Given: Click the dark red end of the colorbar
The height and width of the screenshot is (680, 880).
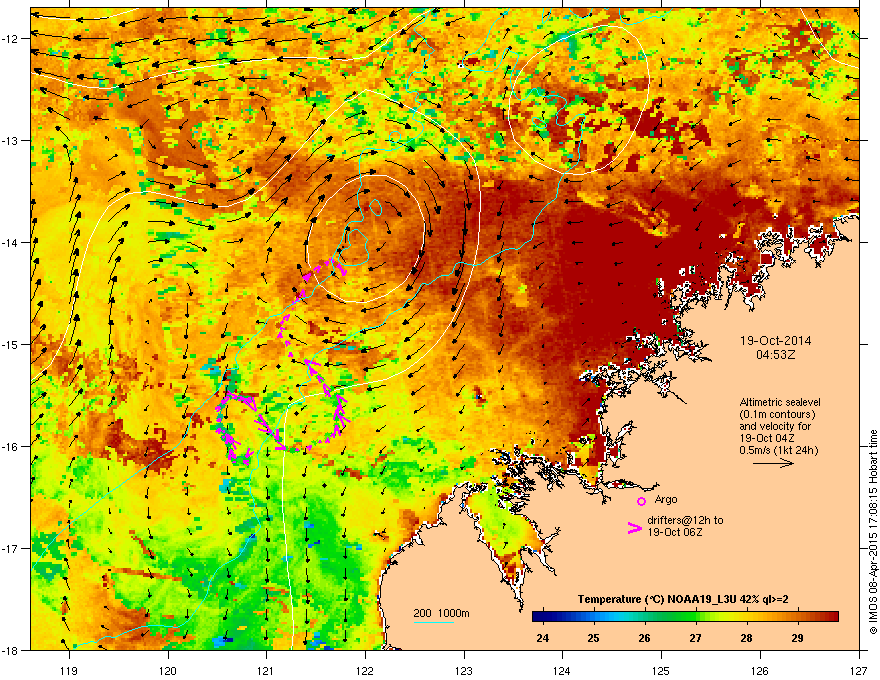Looking at the screenshot, I should pyautogui.click(x=831, y=617).
